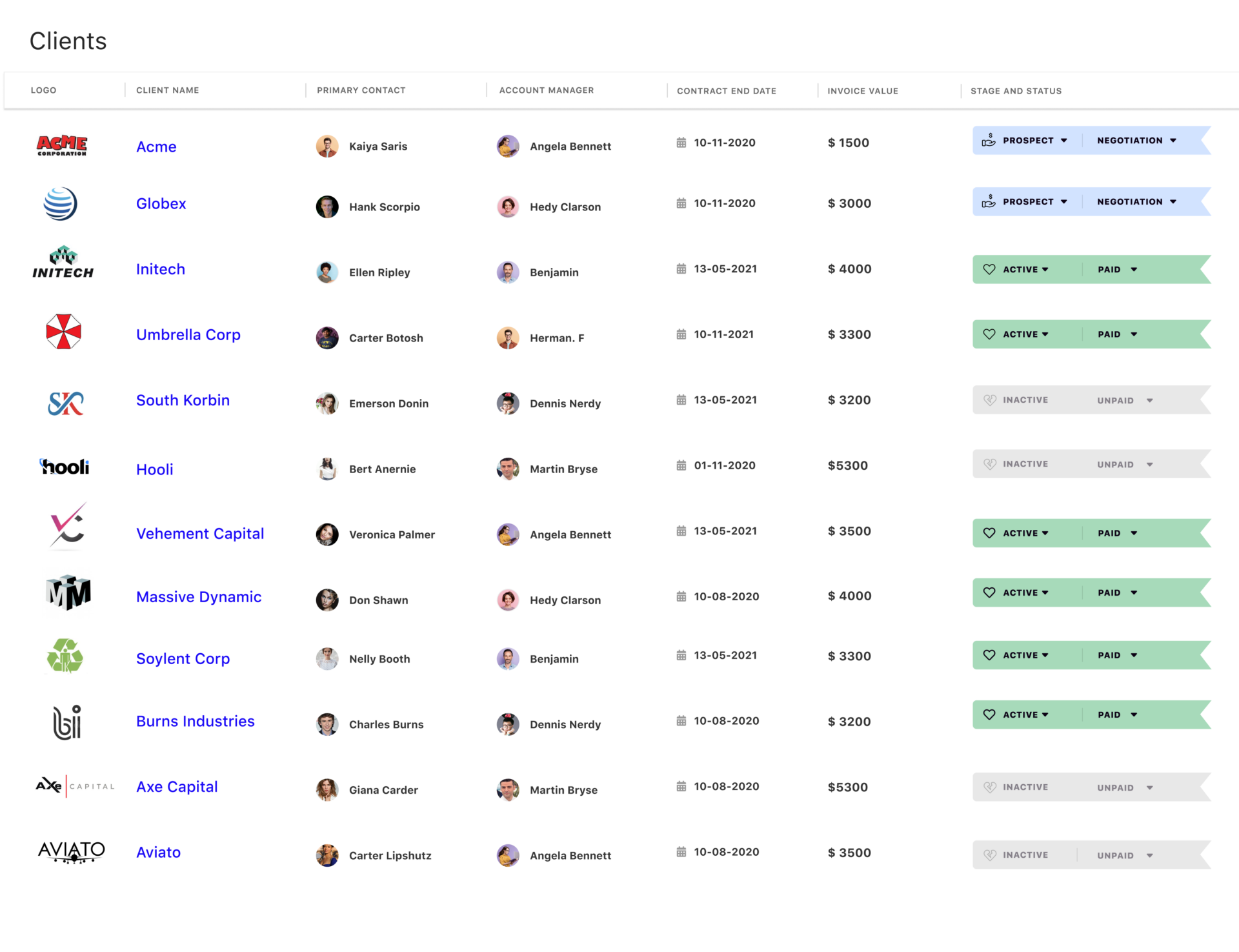Toggle the heart icon on Initech's Active status

point(989,269)
